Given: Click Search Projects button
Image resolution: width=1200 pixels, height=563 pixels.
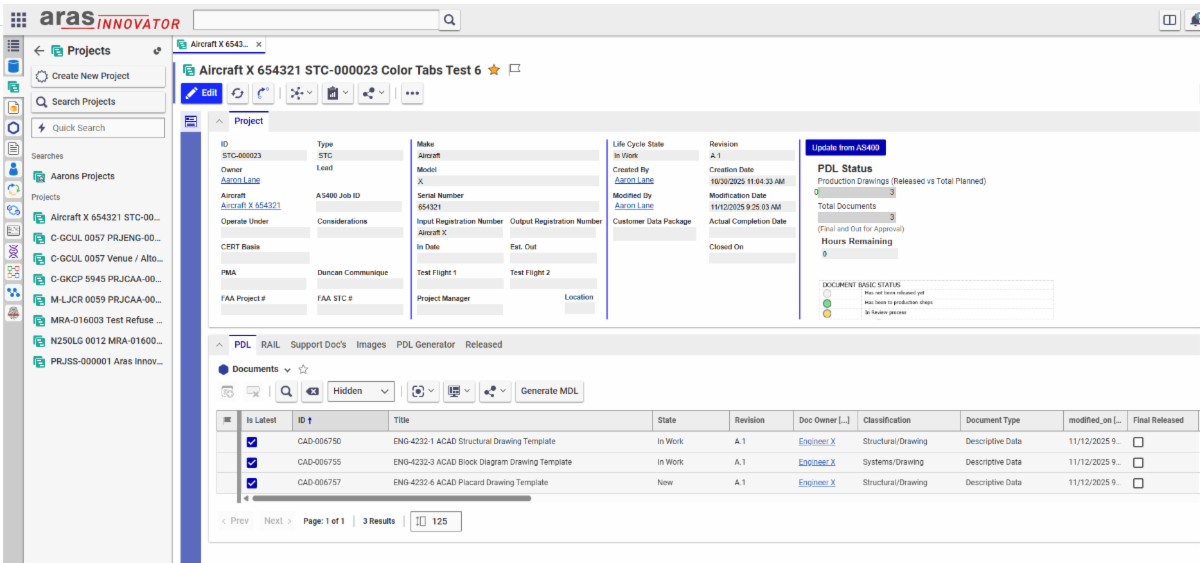Looking at the screenshot, I should point(99,102).
